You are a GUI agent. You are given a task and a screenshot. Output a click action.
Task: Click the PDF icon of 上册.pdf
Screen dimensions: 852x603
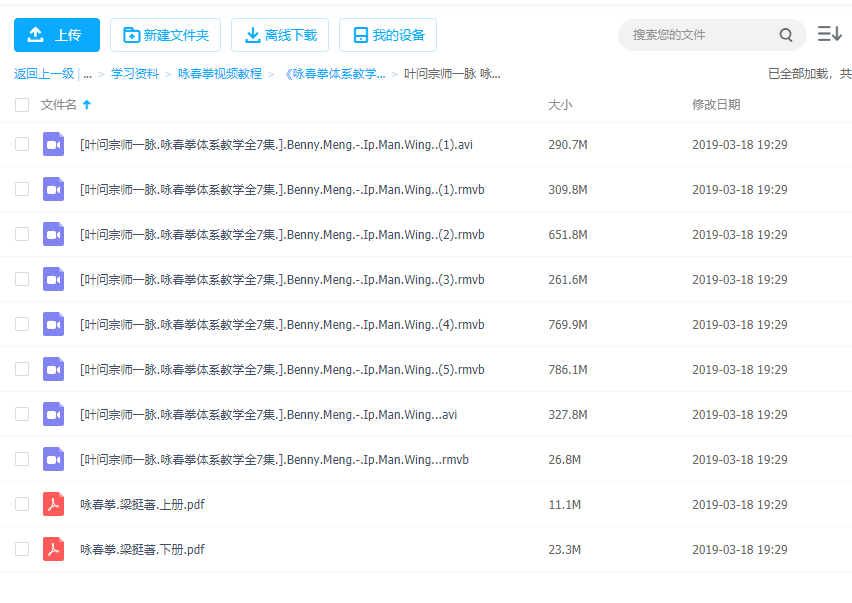[53, 504]
